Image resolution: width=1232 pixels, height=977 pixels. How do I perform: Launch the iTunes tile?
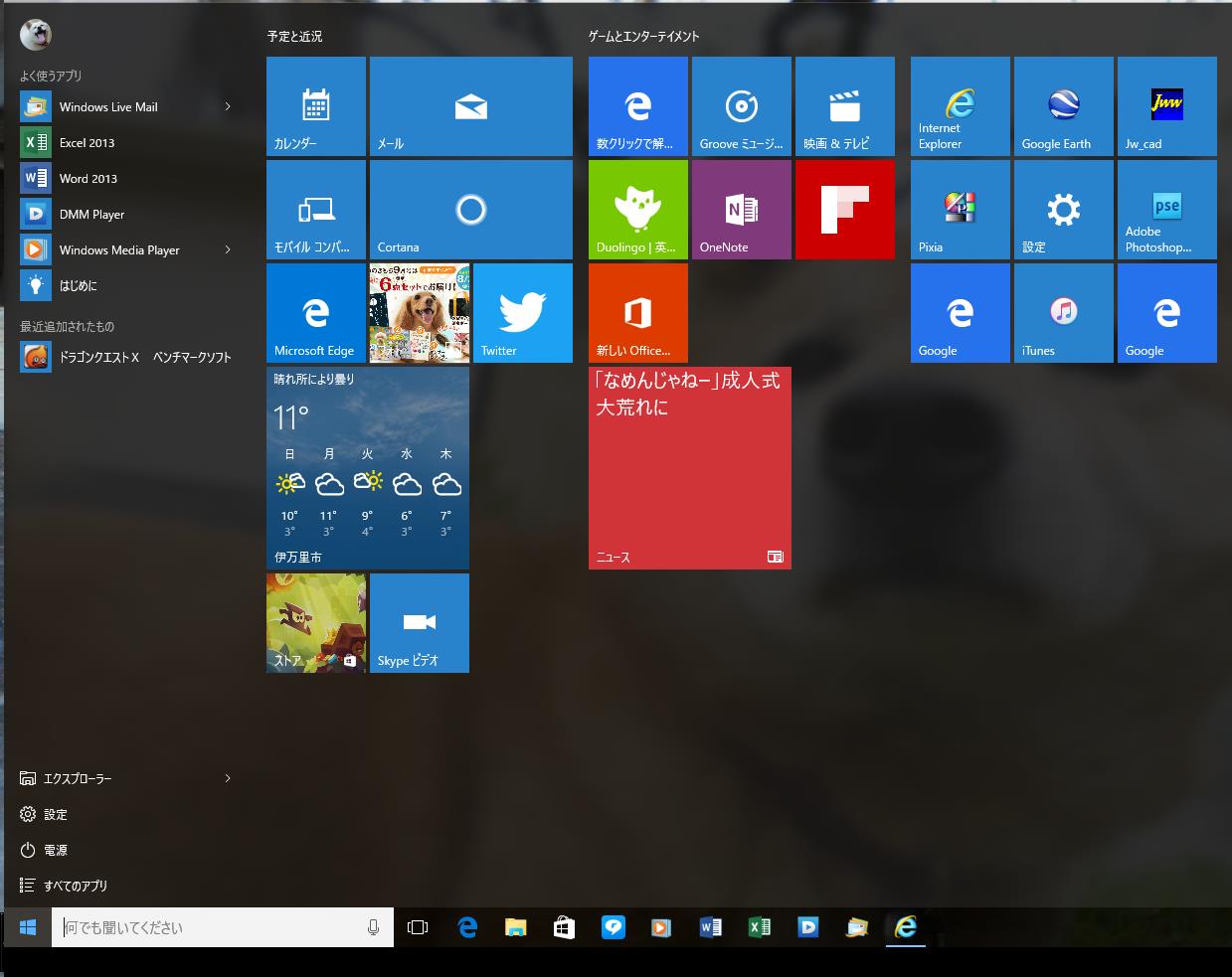point(1064,313)
